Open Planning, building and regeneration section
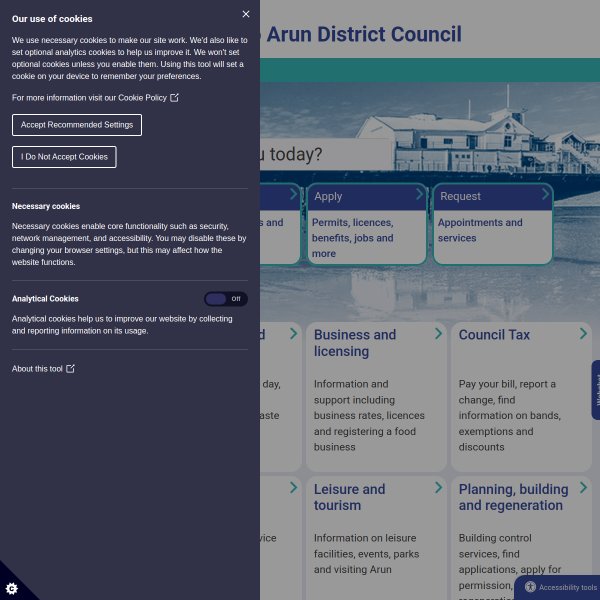The image size is (600, 600). [x=514, y=497]
